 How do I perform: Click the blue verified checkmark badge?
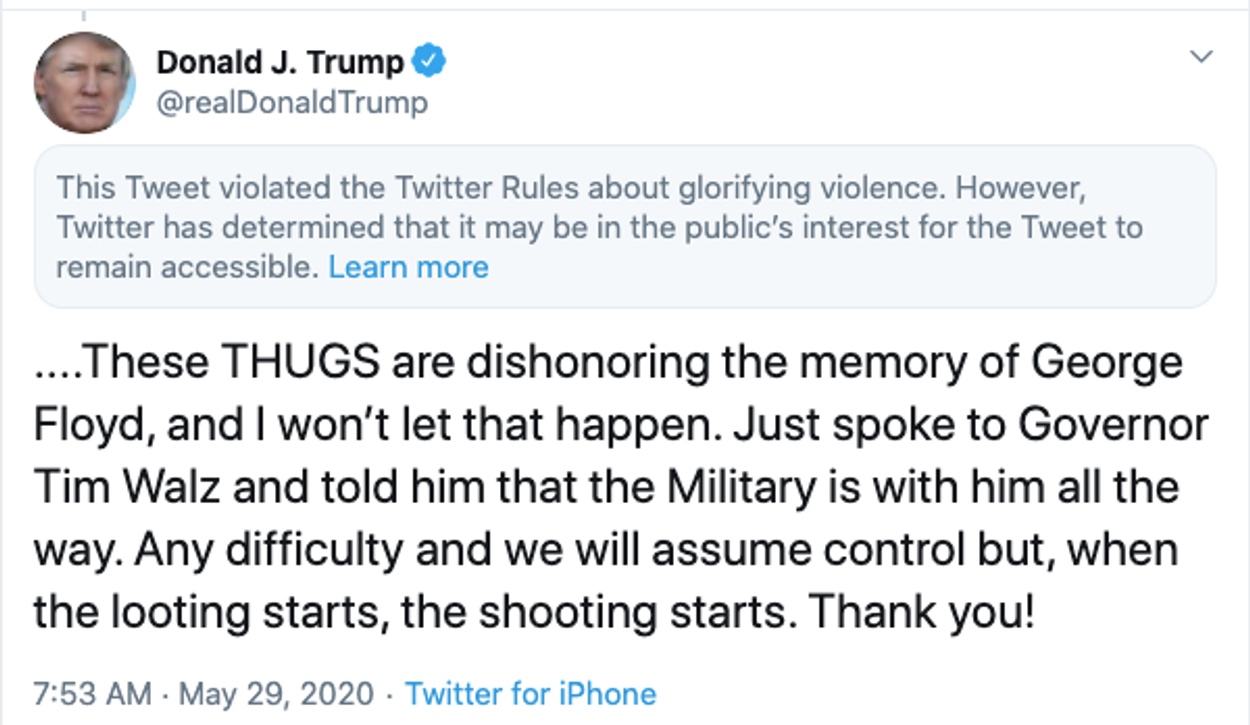point(430,62)
